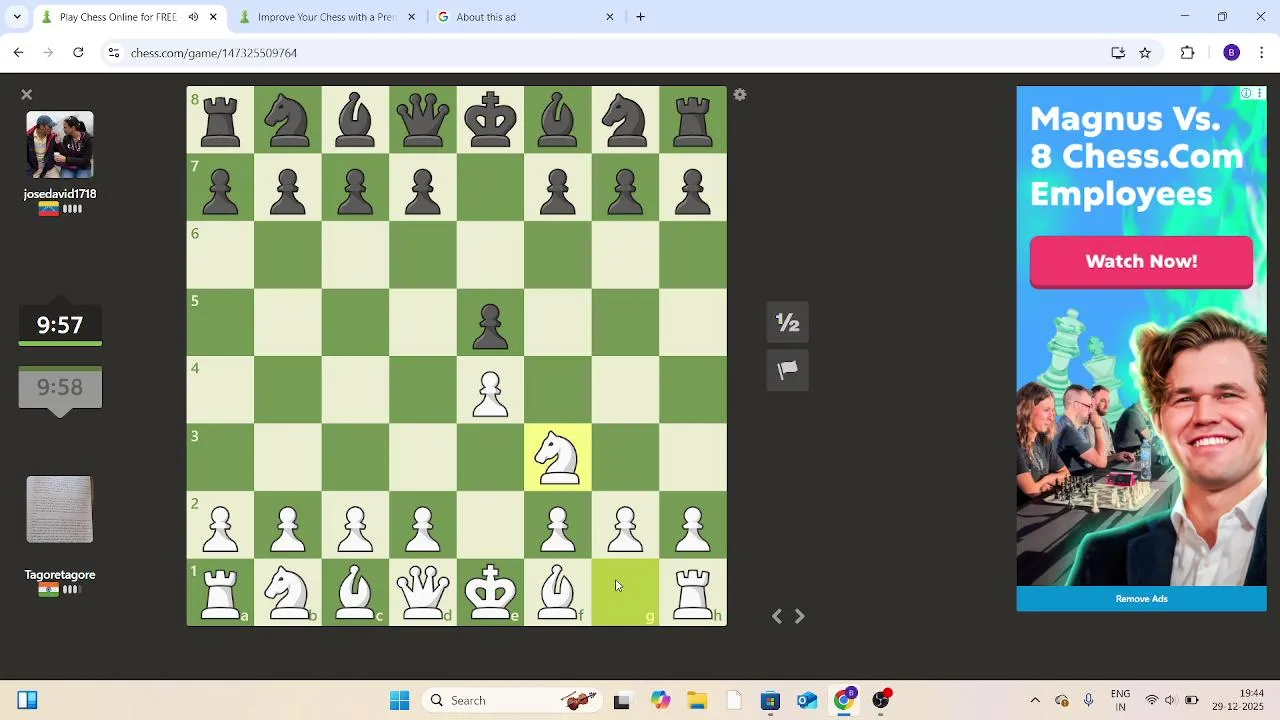Image resolution: width=1280 pixels, height=720 pixels.
Task: Show hidden system tray icons
Action: [x=1035, y=701]
